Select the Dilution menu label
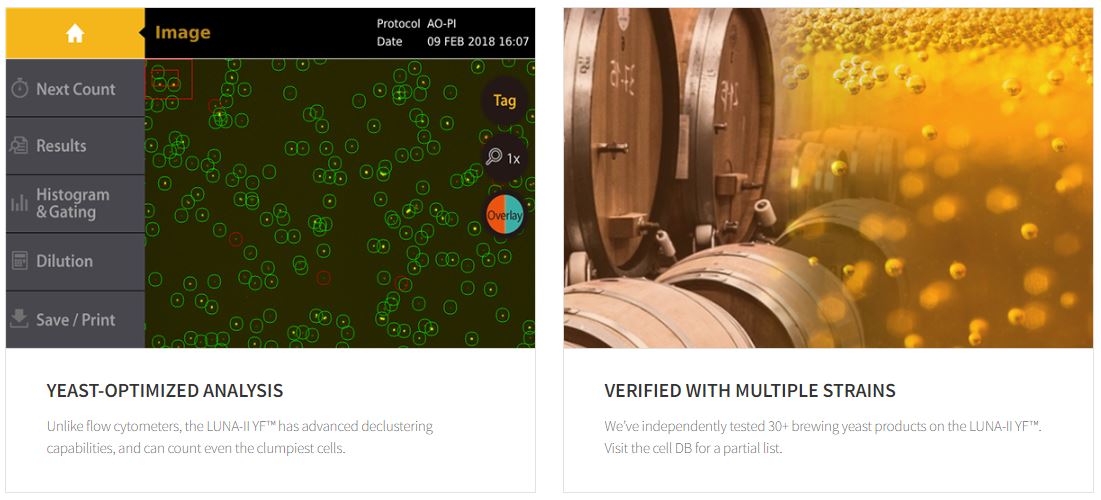1101x500 pixels. [x=64, y=261]
